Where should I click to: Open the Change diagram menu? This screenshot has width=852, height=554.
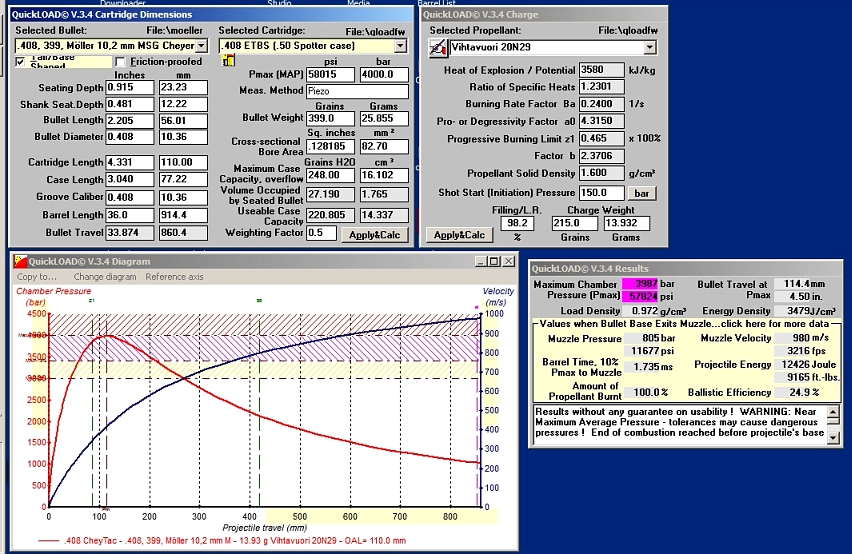click(105, 277)
